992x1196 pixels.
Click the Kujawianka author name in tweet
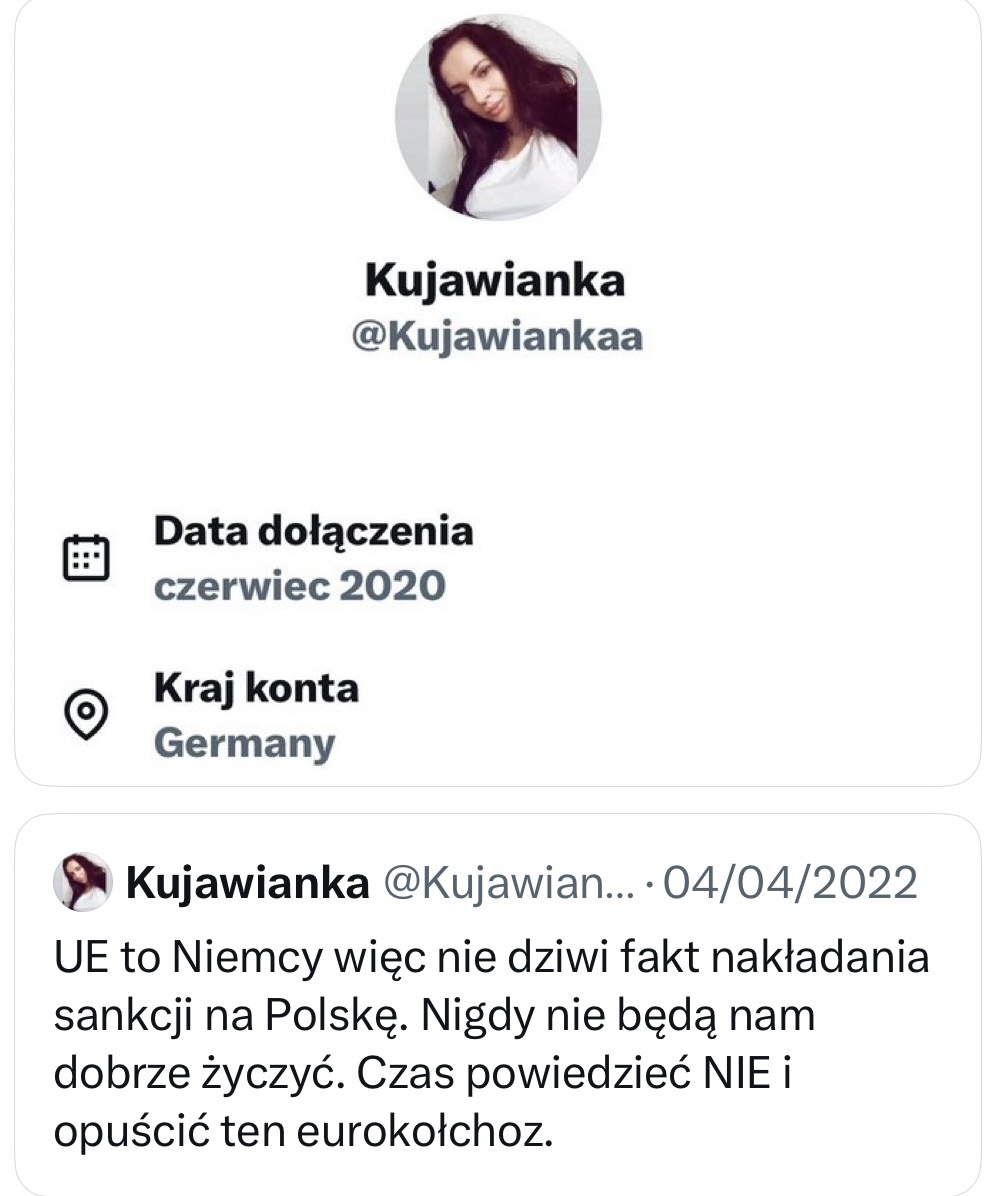[248, 883]
